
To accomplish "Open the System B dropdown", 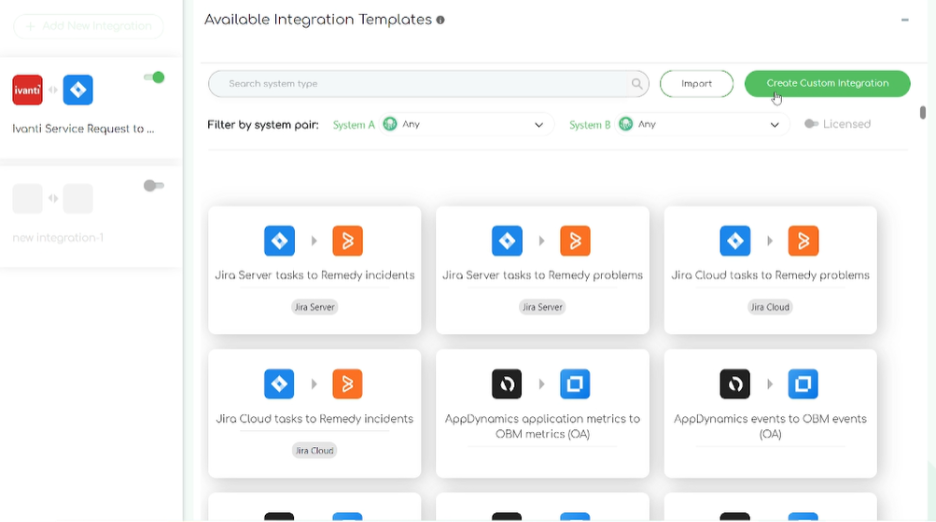I will point(703,124).
